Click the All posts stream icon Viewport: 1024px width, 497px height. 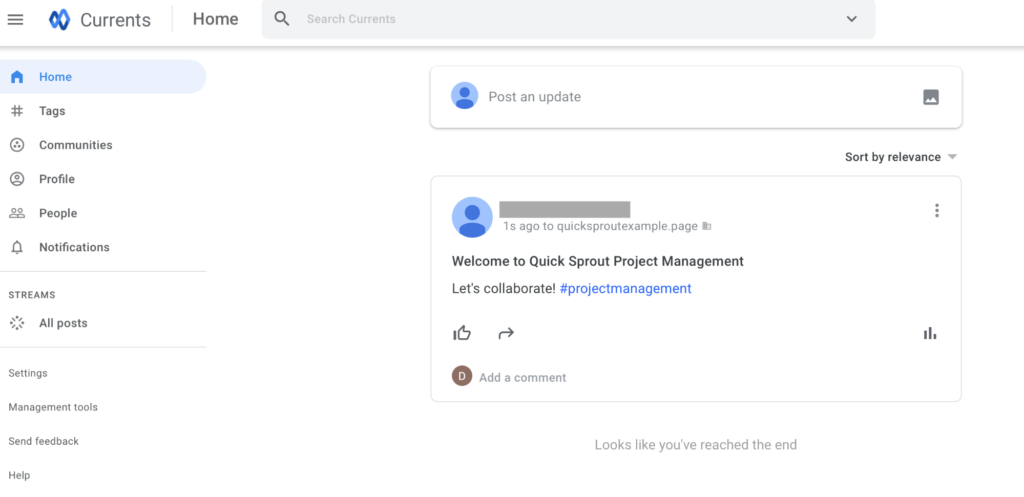click(x=17, y=323)
